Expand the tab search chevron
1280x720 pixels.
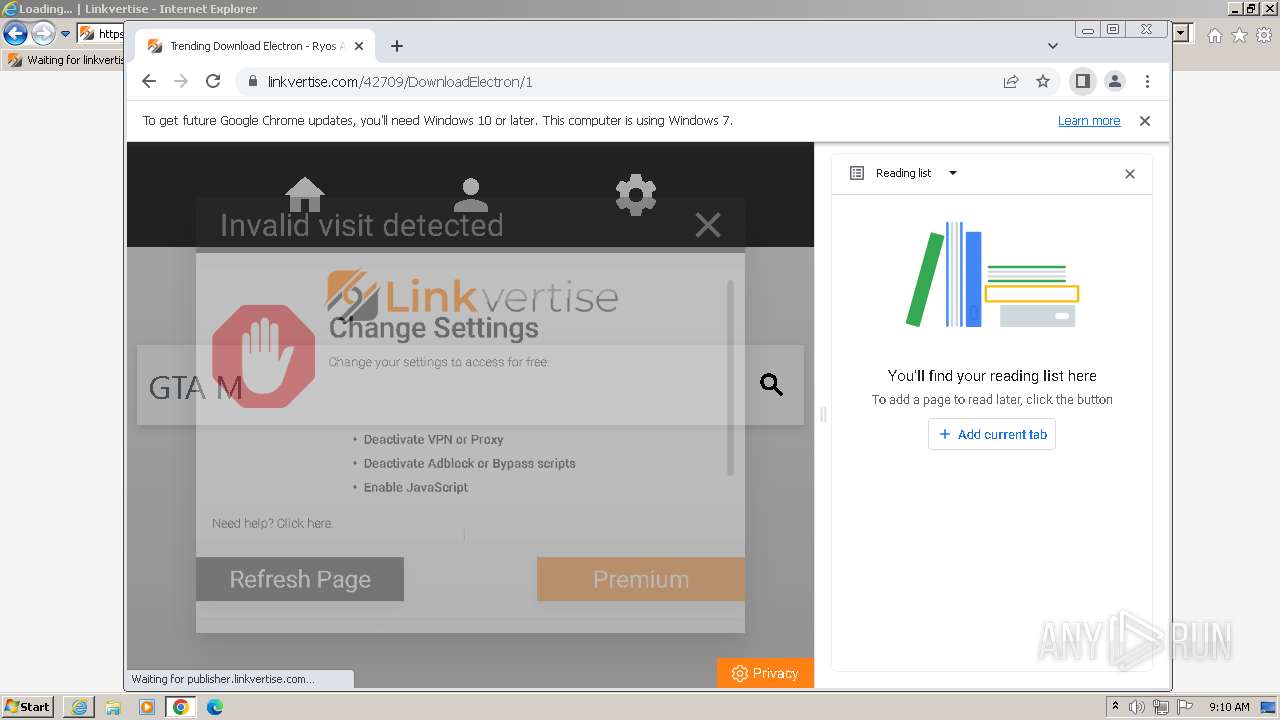click(1053, 46)
